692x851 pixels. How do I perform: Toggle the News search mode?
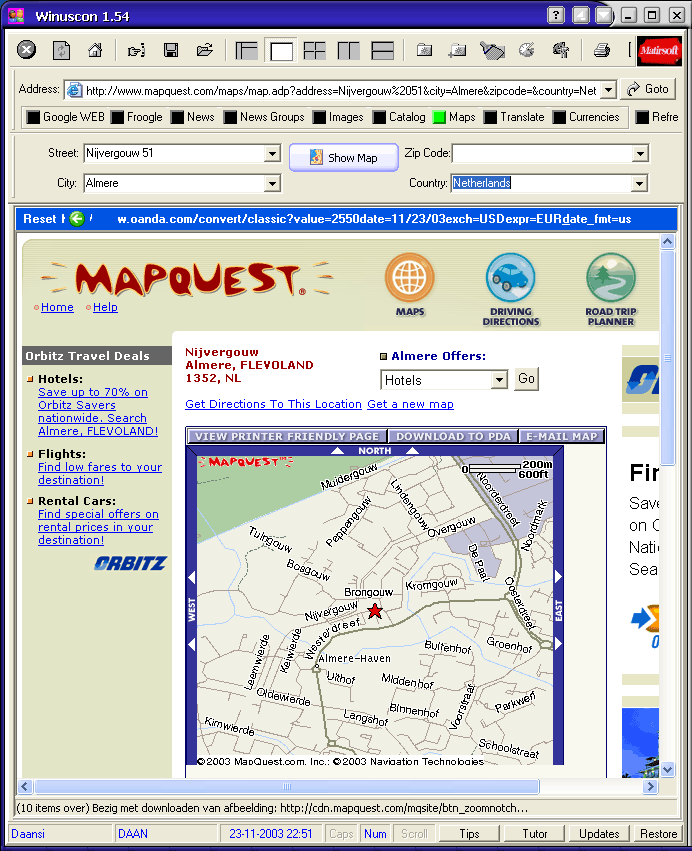click(x=193, y=117)
